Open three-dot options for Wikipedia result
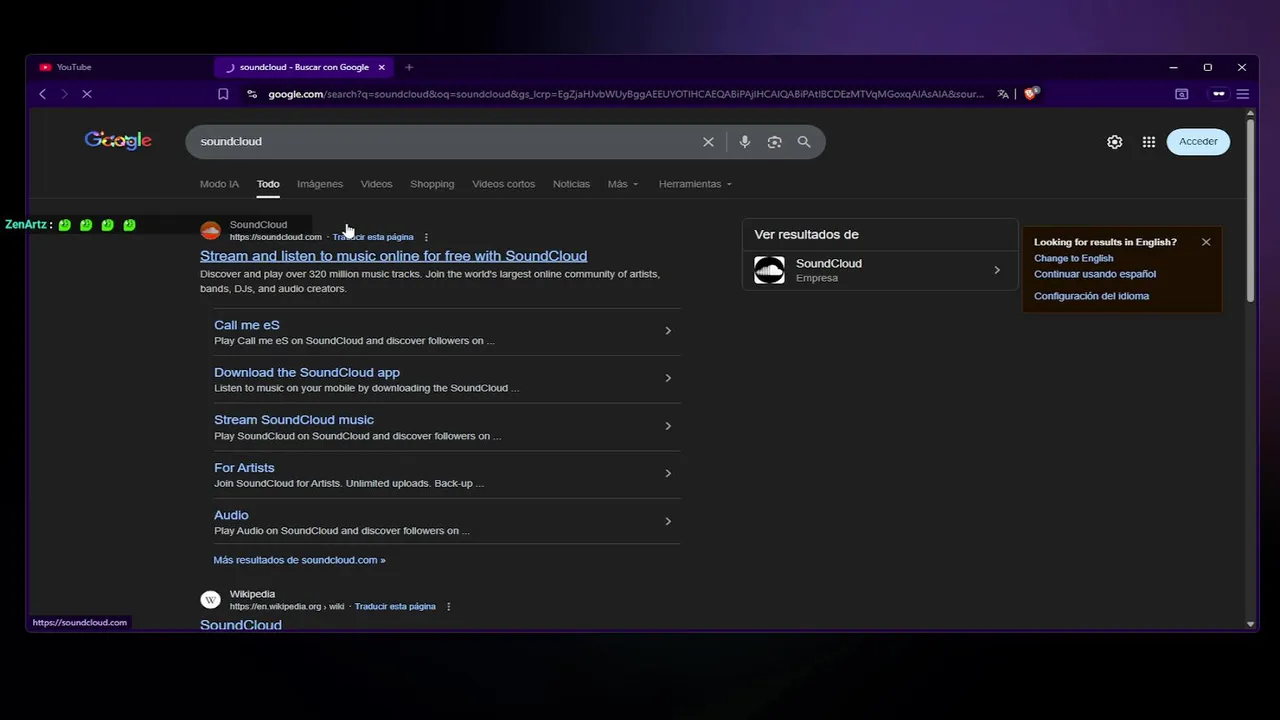 click(448, 607)
